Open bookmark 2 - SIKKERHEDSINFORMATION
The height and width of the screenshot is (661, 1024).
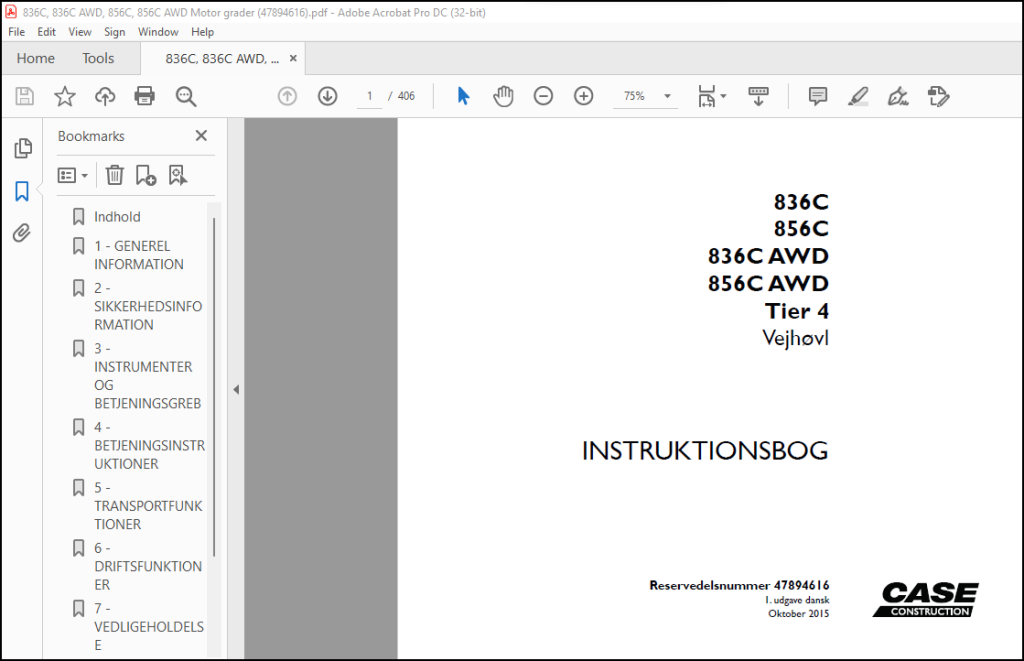[148, 306]
